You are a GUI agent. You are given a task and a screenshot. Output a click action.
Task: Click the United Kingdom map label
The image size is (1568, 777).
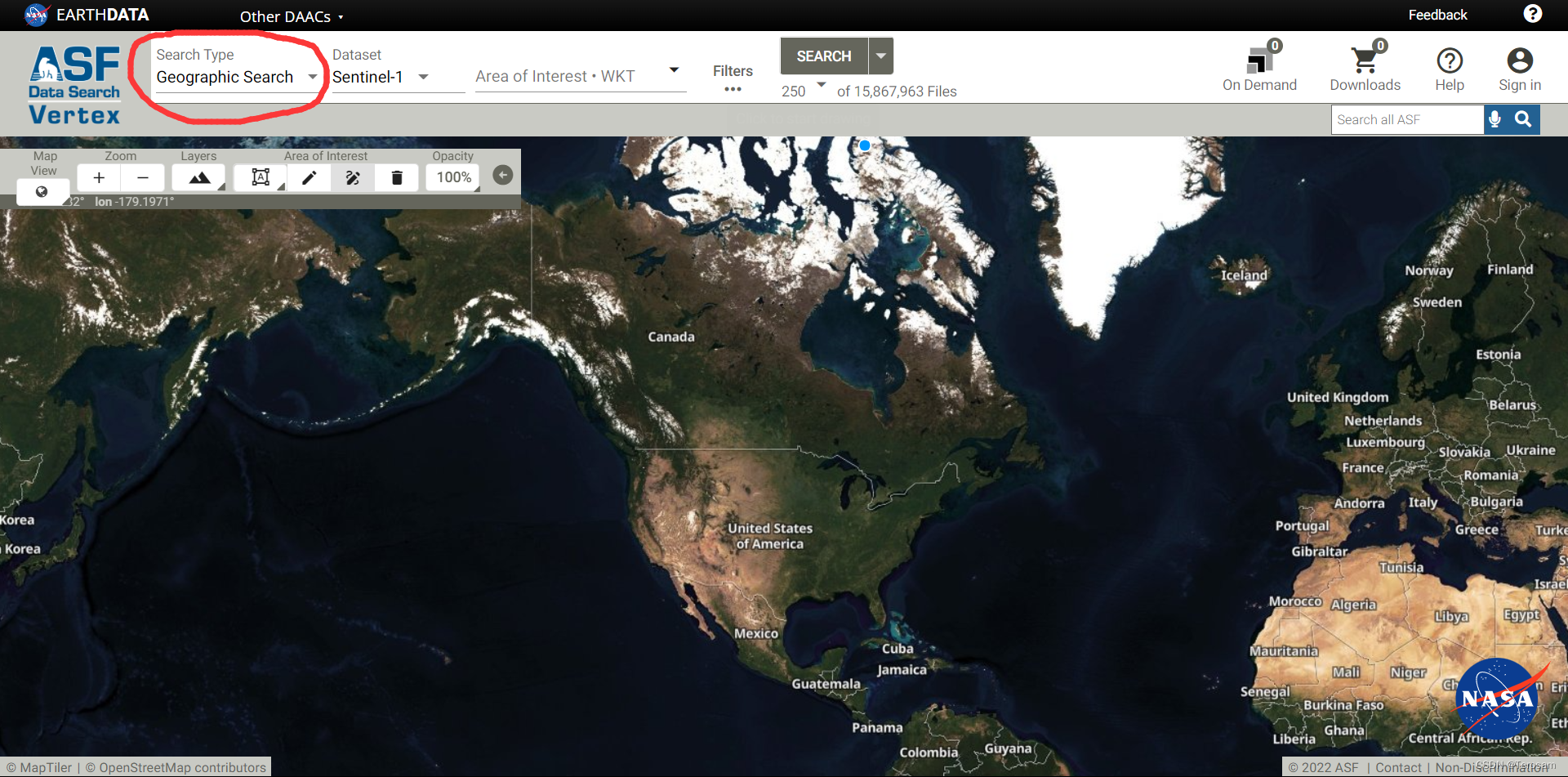click(1338, 397)
